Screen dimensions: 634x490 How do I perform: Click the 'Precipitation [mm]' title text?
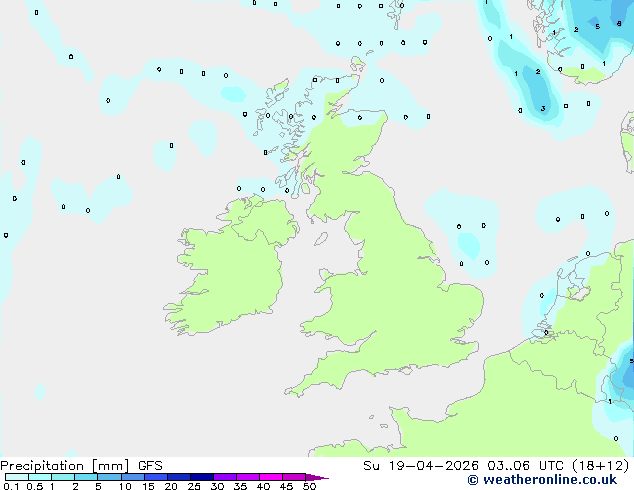coord(65,466)
